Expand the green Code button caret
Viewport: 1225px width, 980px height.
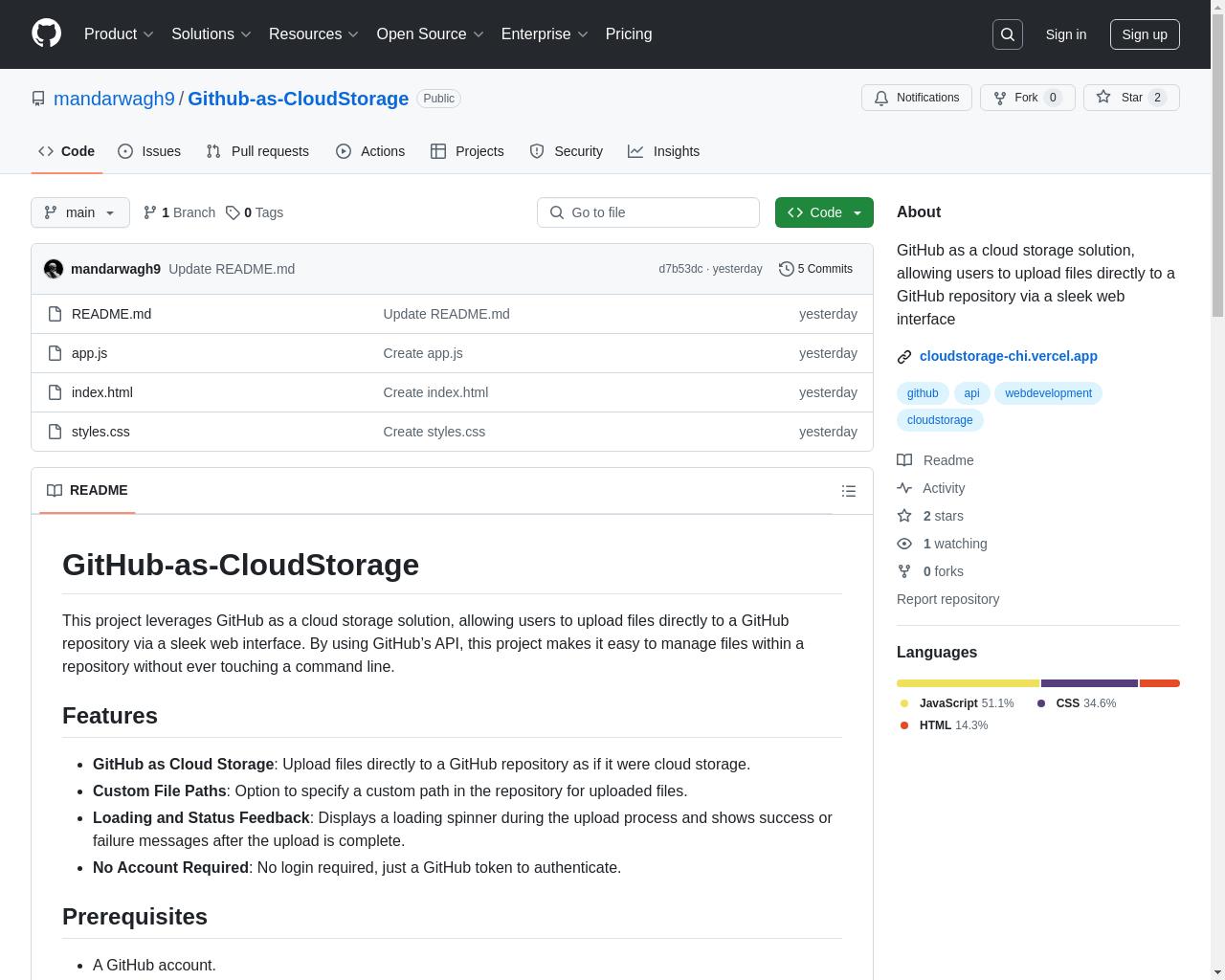coord(857,212)
